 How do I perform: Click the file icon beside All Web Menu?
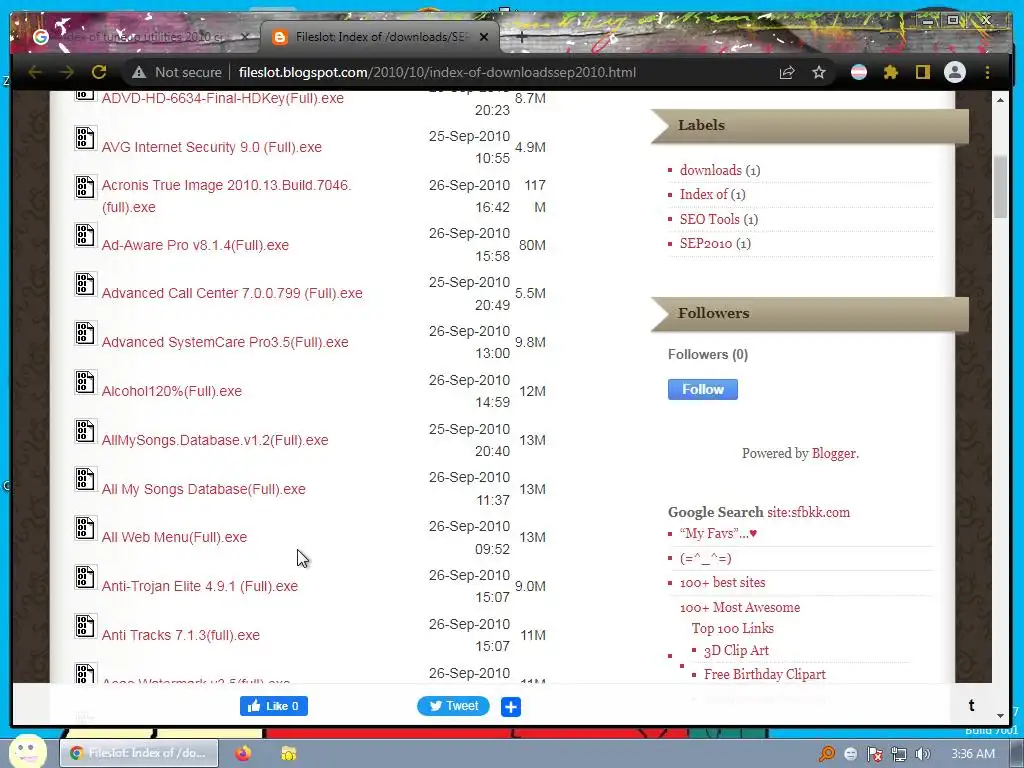click(x=85, y=528)
